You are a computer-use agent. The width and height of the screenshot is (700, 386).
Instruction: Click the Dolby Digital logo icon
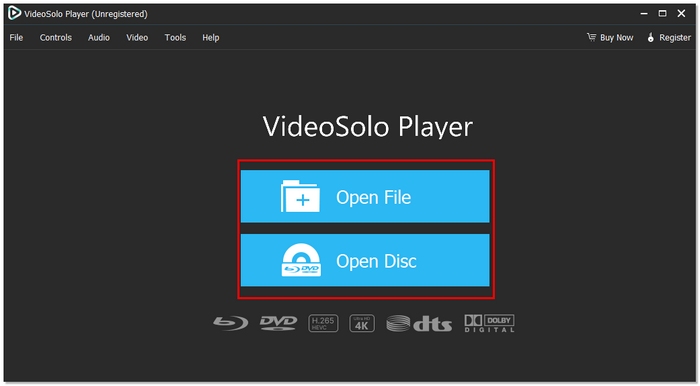click(x=489, y=323)
